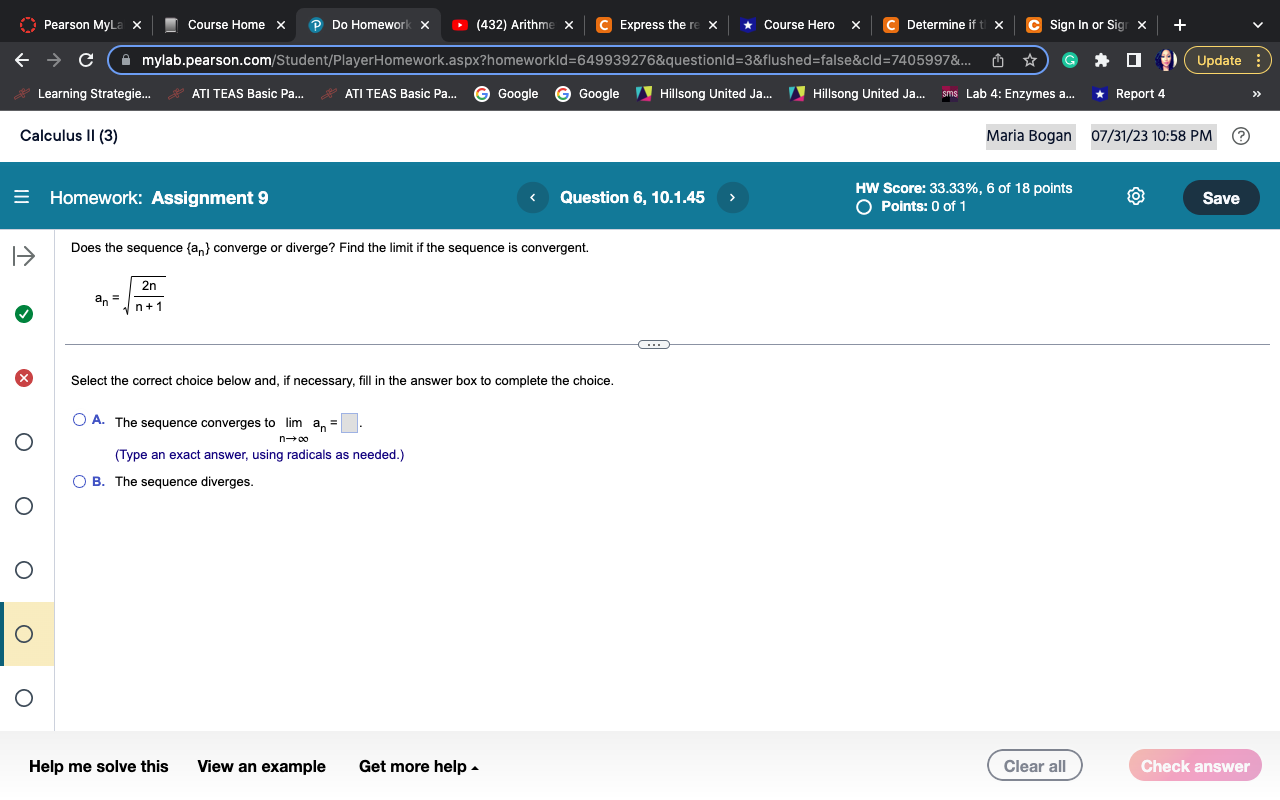Open the bookmarks overflow chevron
The width and height of the screenshot is (1280, 800).
[x=1256, y=93]
